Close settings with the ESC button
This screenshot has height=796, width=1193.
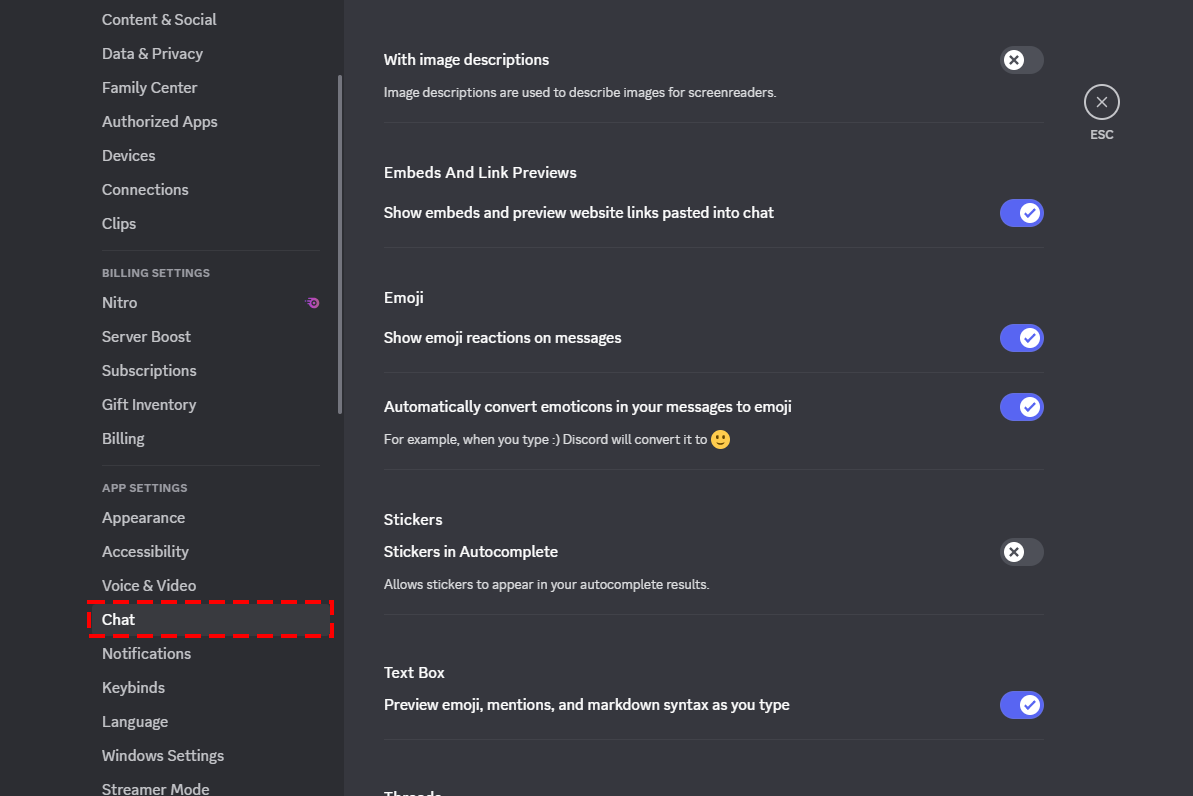coord(1101,101)
